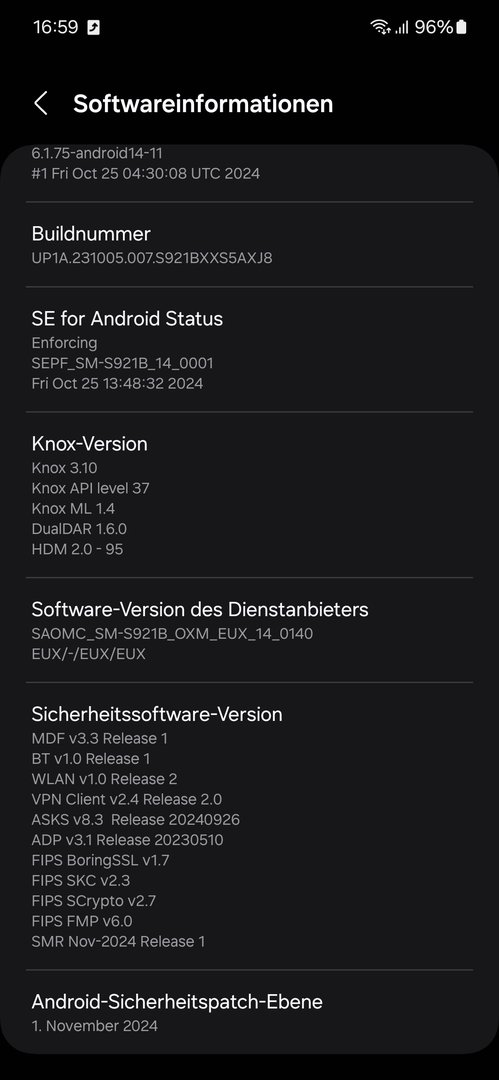This screenshot has height=1080, width=499.
Task: Tap the SMR Nov-2024 Release 1 line
Action: tap(118, 942)
